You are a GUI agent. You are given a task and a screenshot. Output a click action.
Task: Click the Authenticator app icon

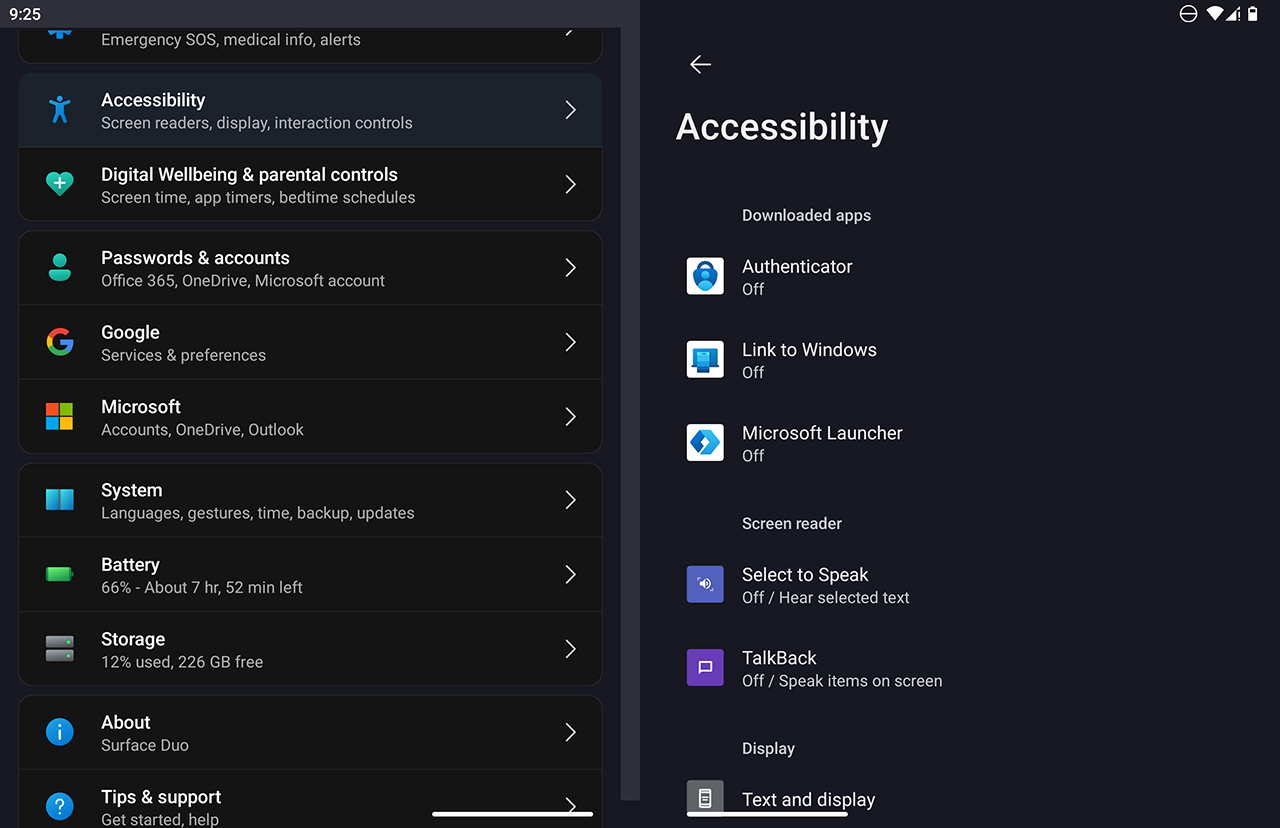click(705, 276)
